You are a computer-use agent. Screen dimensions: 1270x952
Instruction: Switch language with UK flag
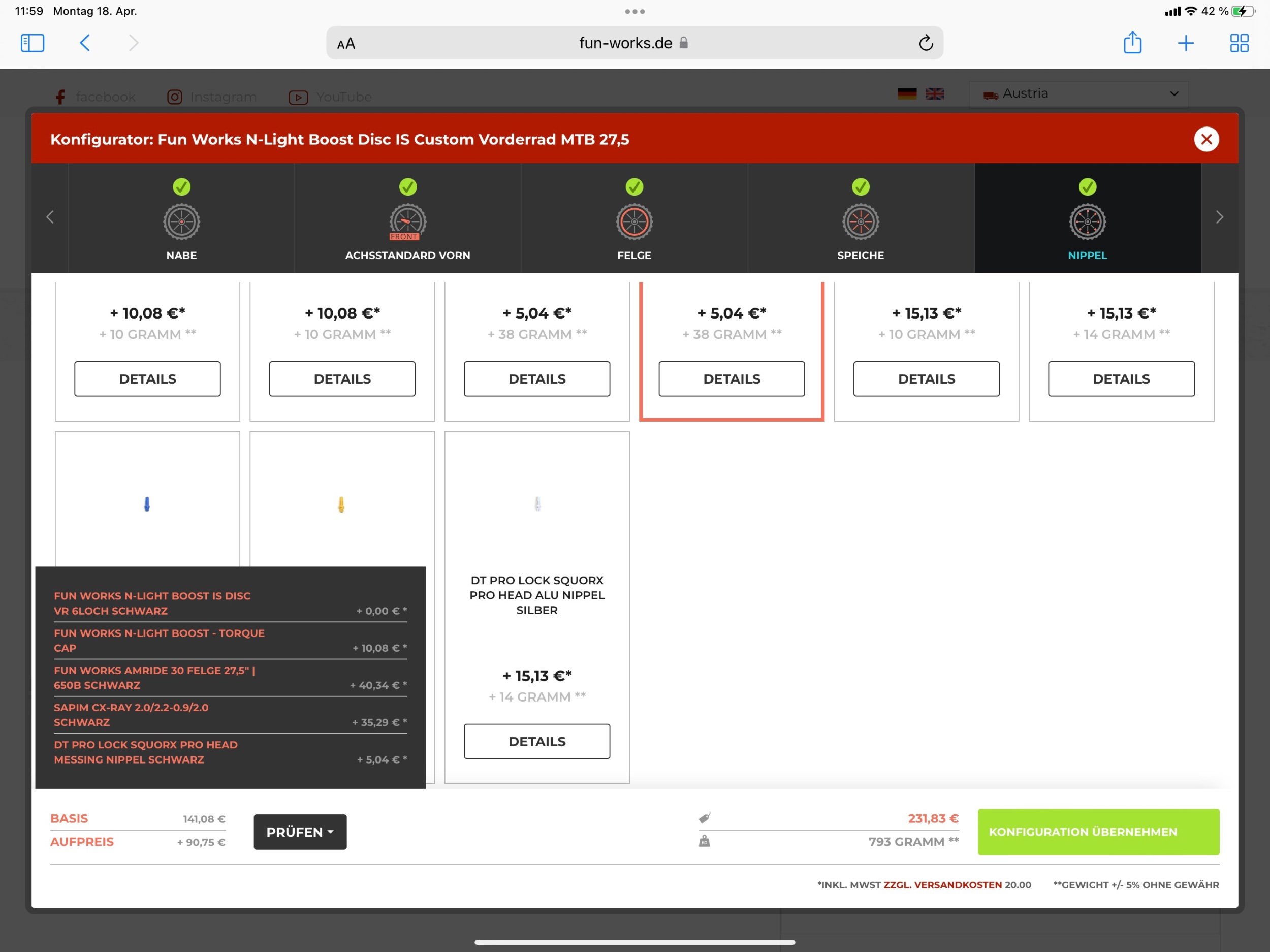(x=934, y=93)
